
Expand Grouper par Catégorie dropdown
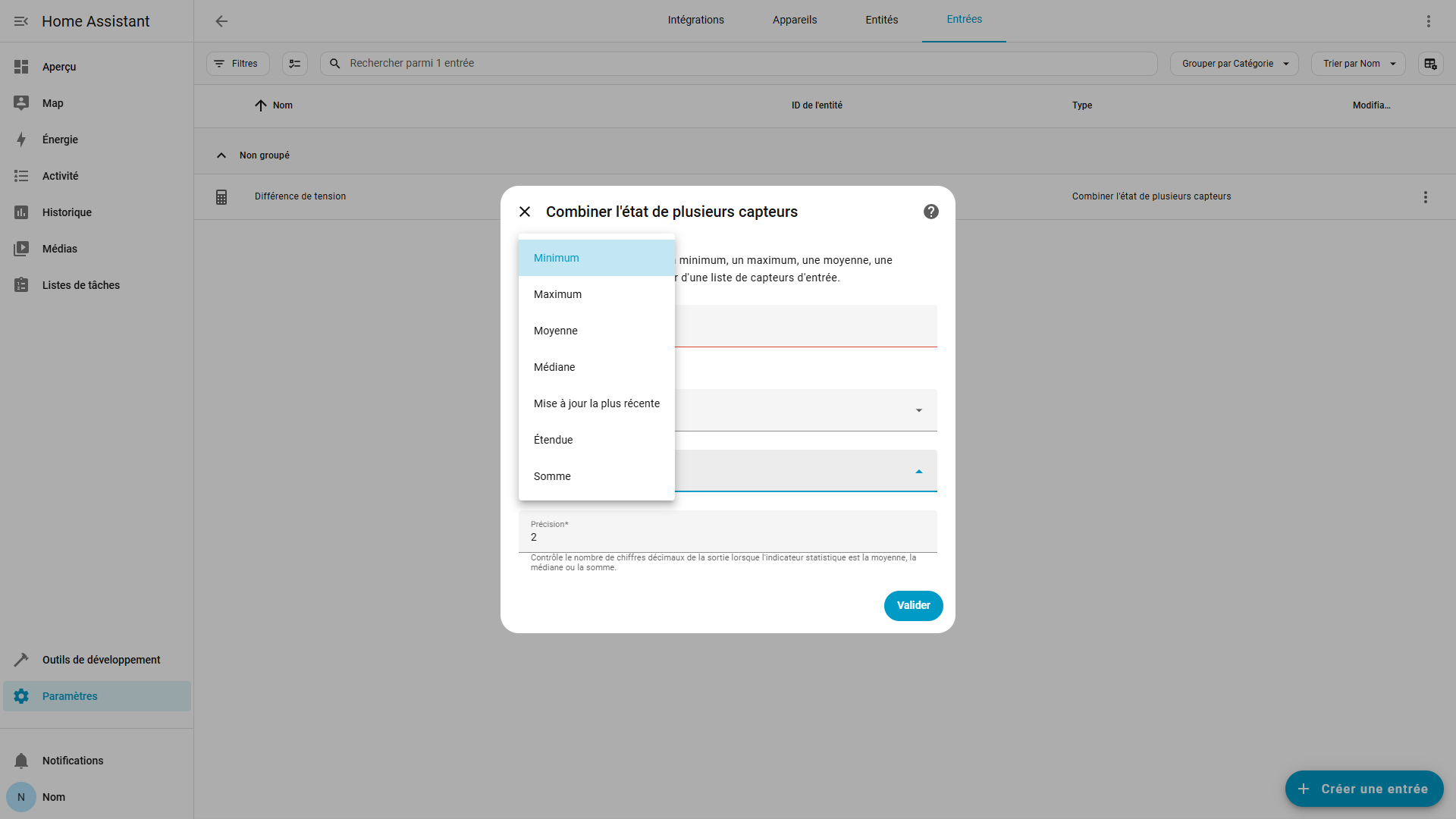coord(1234,64)
